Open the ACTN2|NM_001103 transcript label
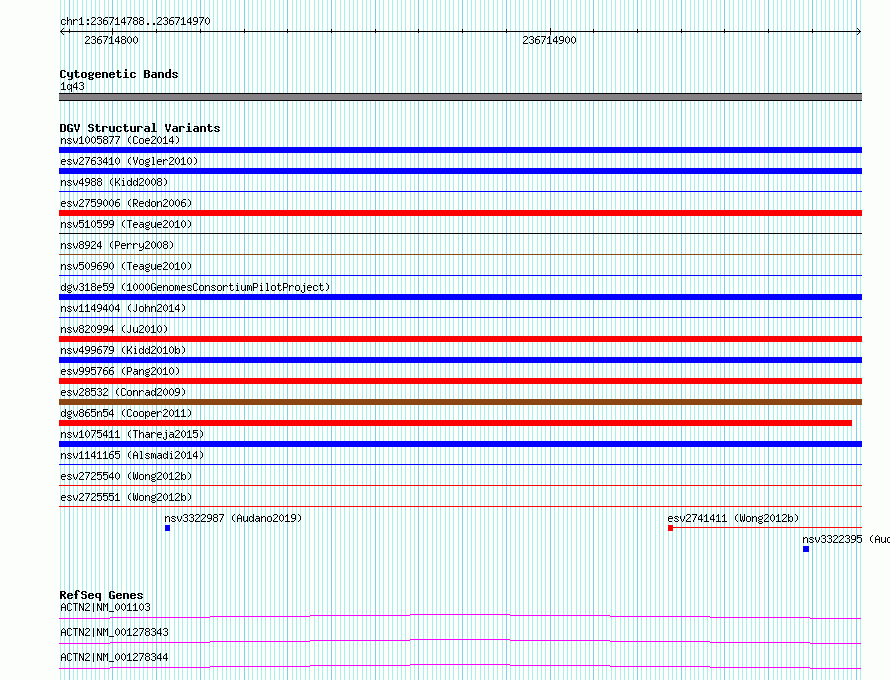The width and height of the screenshot is (890, 680). [105, 607]
